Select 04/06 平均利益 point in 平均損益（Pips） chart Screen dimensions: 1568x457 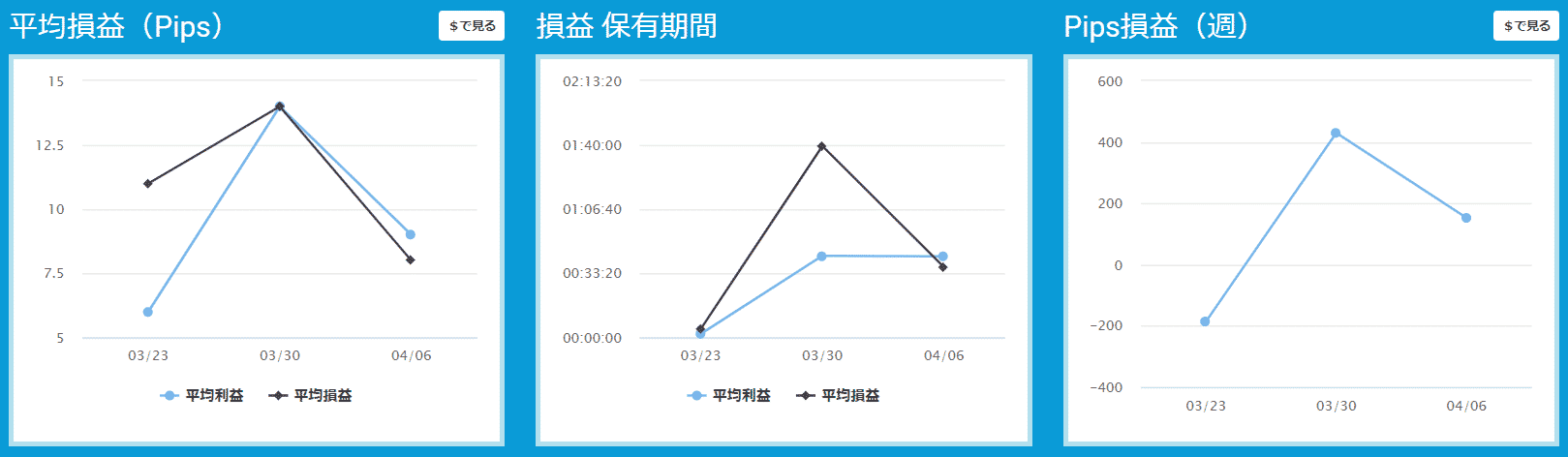click(411, 234)
